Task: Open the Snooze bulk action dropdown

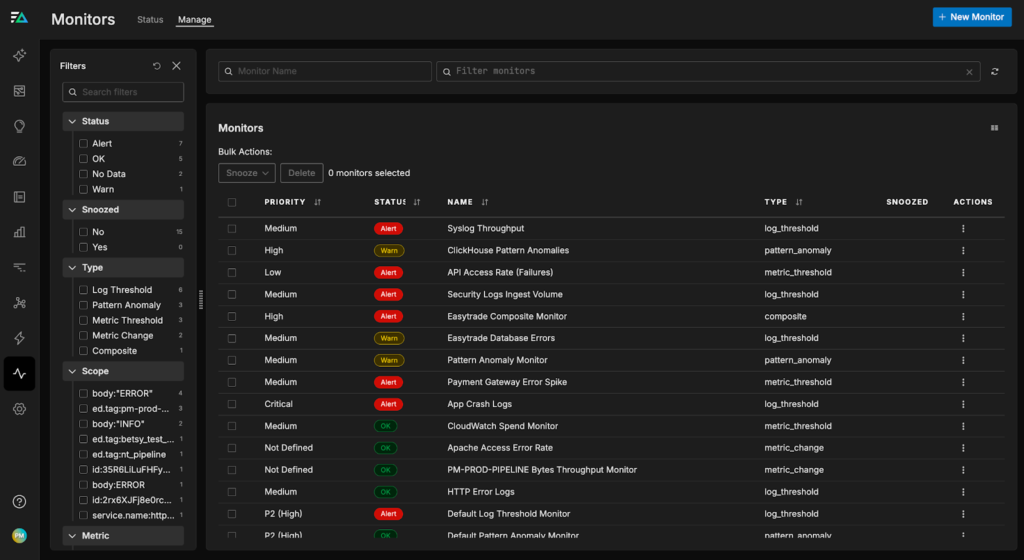Action: point(246,173)
